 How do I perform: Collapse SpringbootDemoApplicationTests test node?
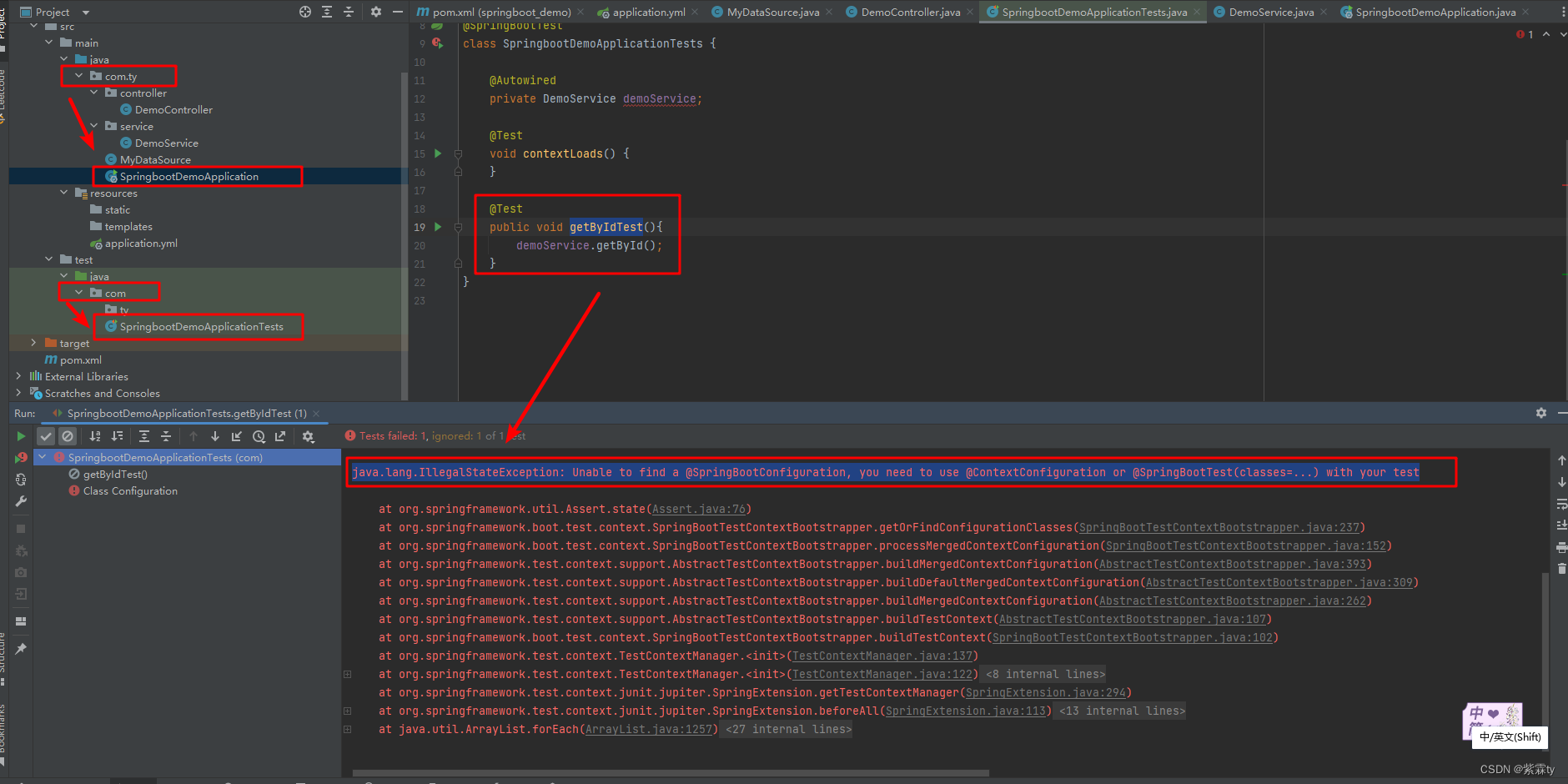43,457
